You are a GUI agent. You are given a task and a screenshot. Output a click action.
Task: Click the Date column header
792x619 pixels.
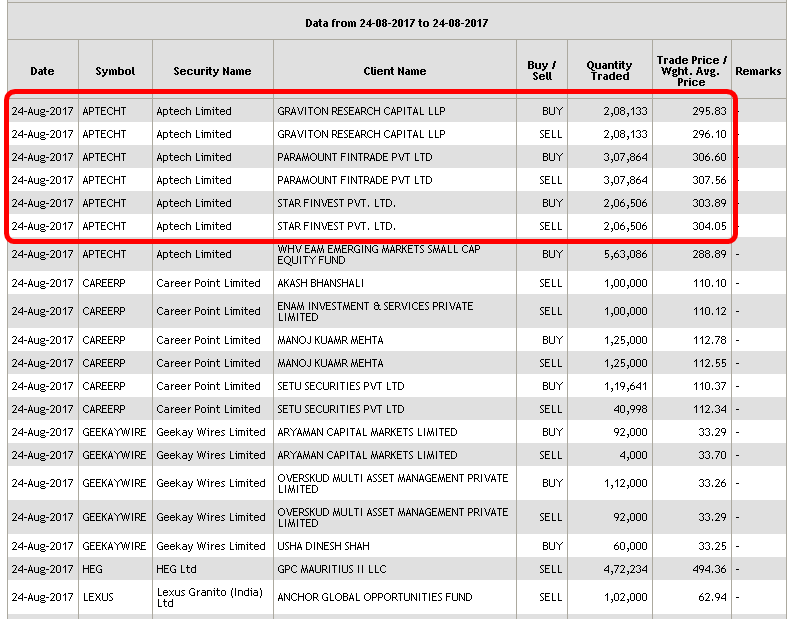pos(42,71)
